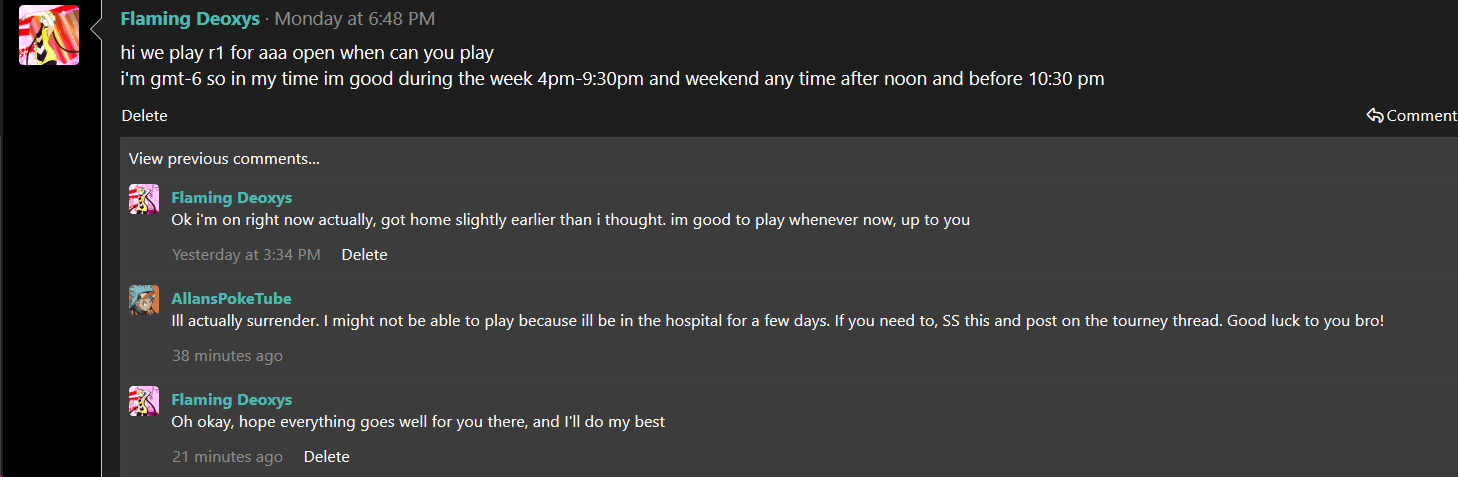Screen dimensions: 1458x477
Task: Open the AllansPokeTube username link
Action: tap(232, 298)
